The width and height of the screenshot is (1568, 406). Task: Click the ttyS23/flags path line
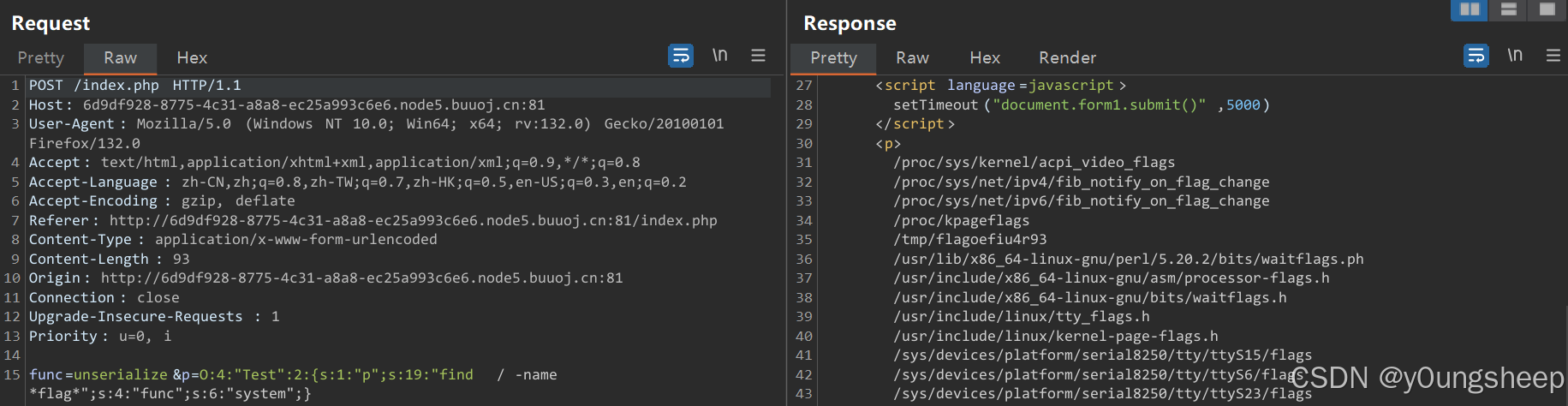tap(1103, 394)
